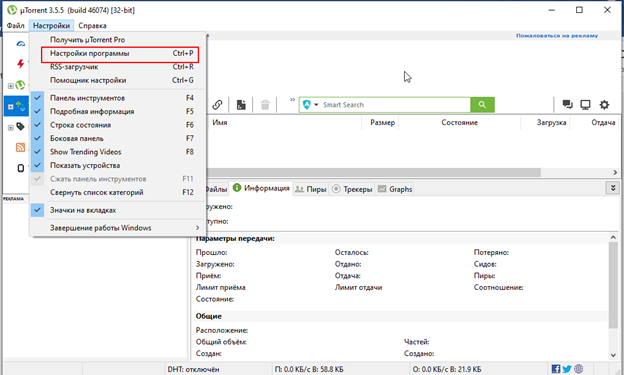Click right arrow of horizontal scrollbar
This screenshot has width=624, height=375.
615,172
